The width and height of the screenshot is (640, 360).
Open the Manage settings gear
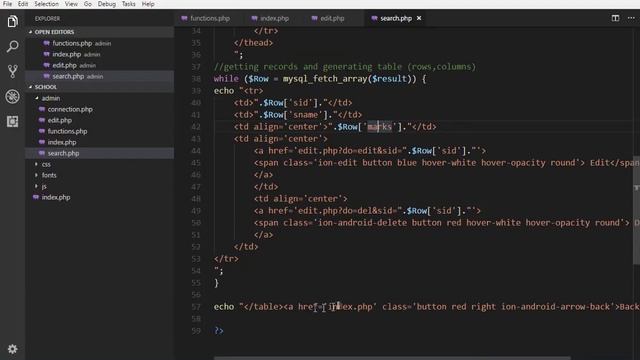tap(13, 349)
